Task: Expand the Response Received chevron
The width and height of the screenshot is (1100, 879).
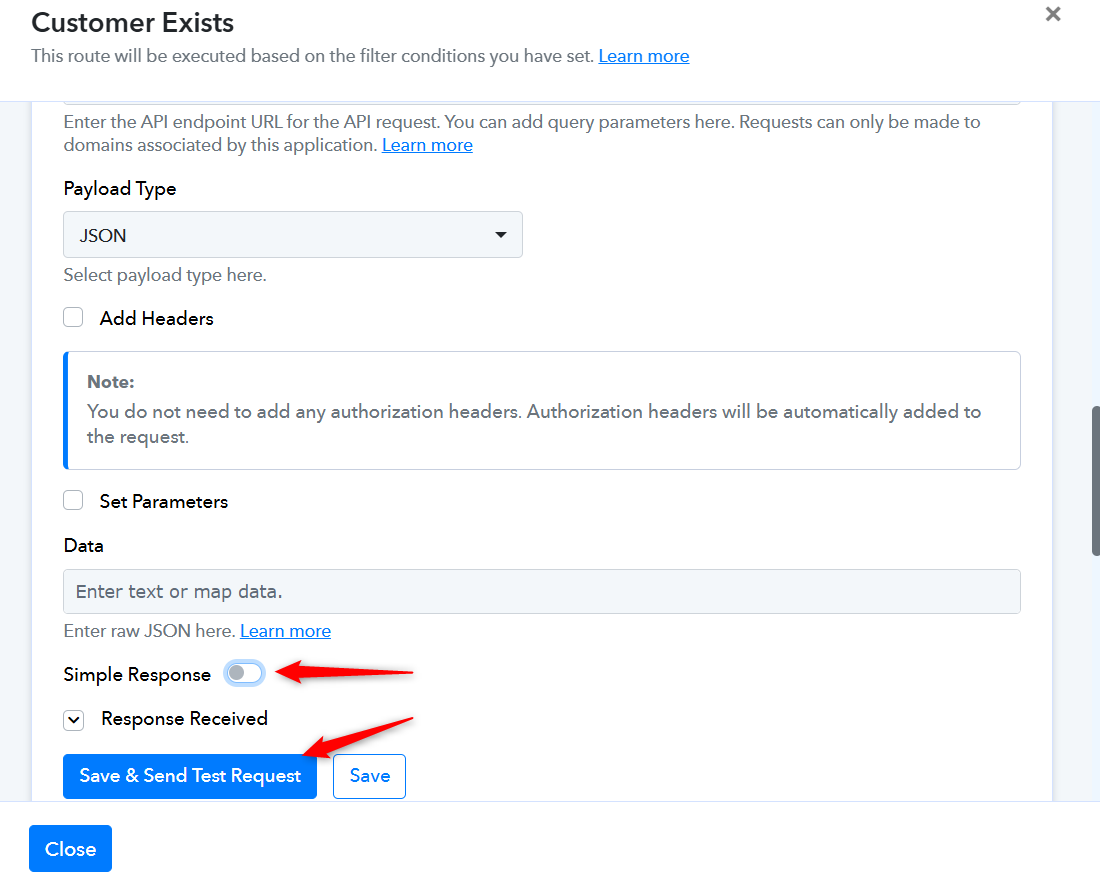Action: (x=74, y=720)
